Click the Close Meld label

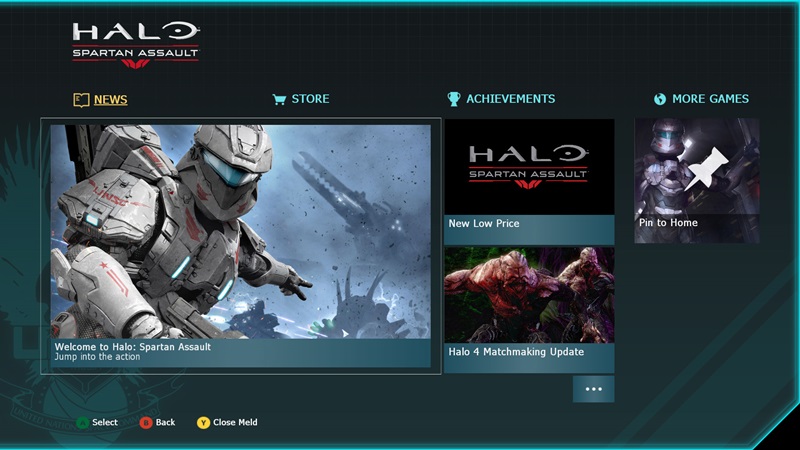(x=235, y=422)
